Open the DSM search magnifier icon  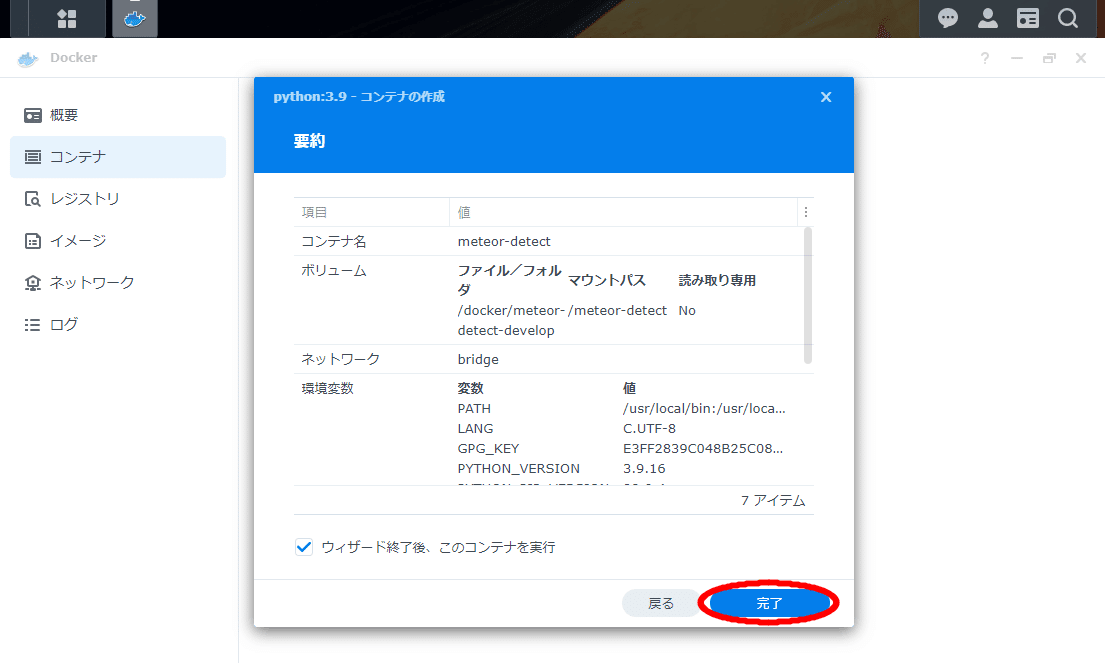[x=1068, y=18]
